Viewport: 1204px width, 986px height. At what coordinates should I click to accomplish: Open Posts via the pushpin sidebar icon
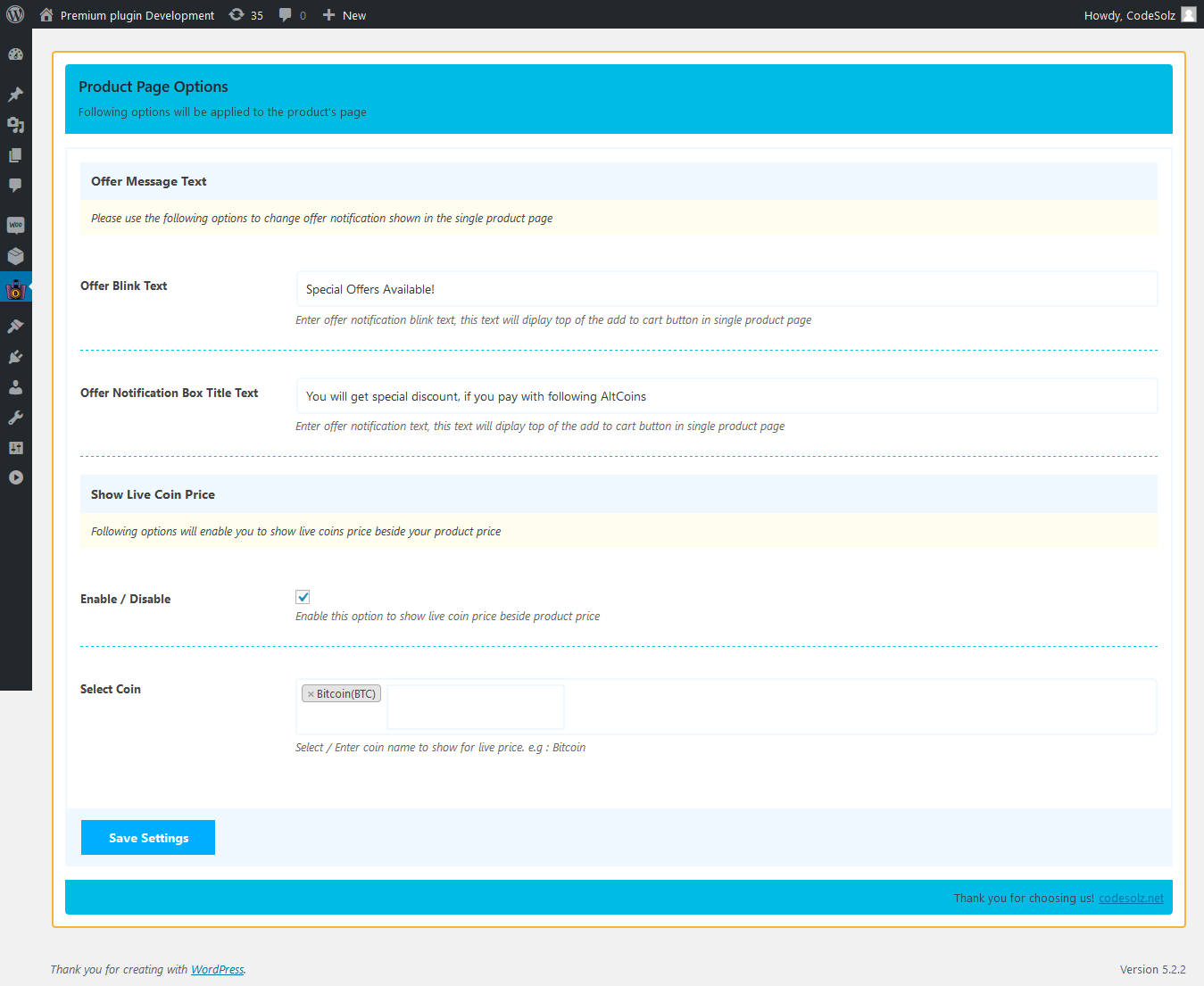[15, 95]
